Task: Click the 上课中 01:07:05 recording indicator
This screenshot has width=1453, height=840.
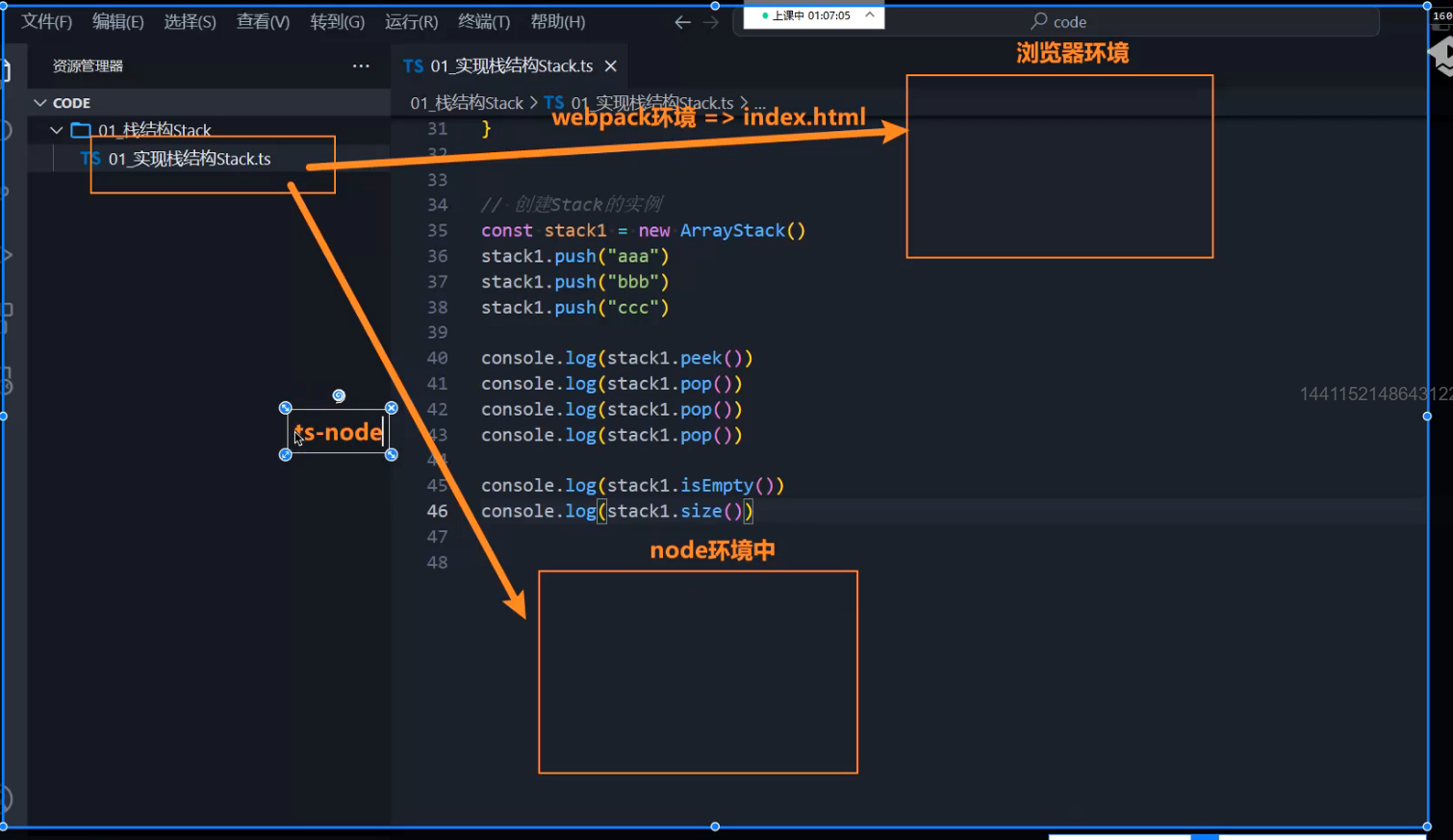Action: coord(806,15)
